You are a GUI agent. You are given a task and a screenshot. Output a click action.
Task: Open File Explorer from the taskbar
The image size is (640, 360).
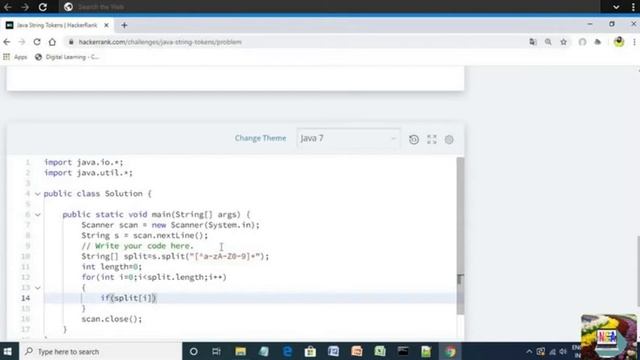[240, 351]
